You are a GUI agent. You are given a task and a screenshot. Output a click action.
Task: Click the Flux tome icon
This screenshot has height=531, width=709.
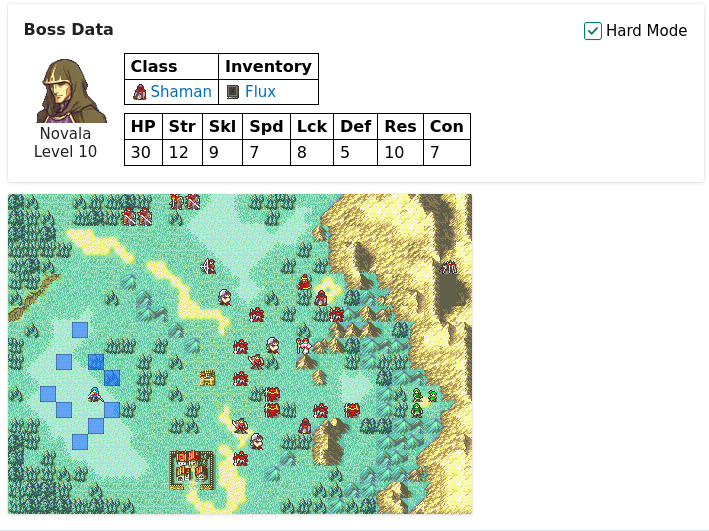pos(232,92)
